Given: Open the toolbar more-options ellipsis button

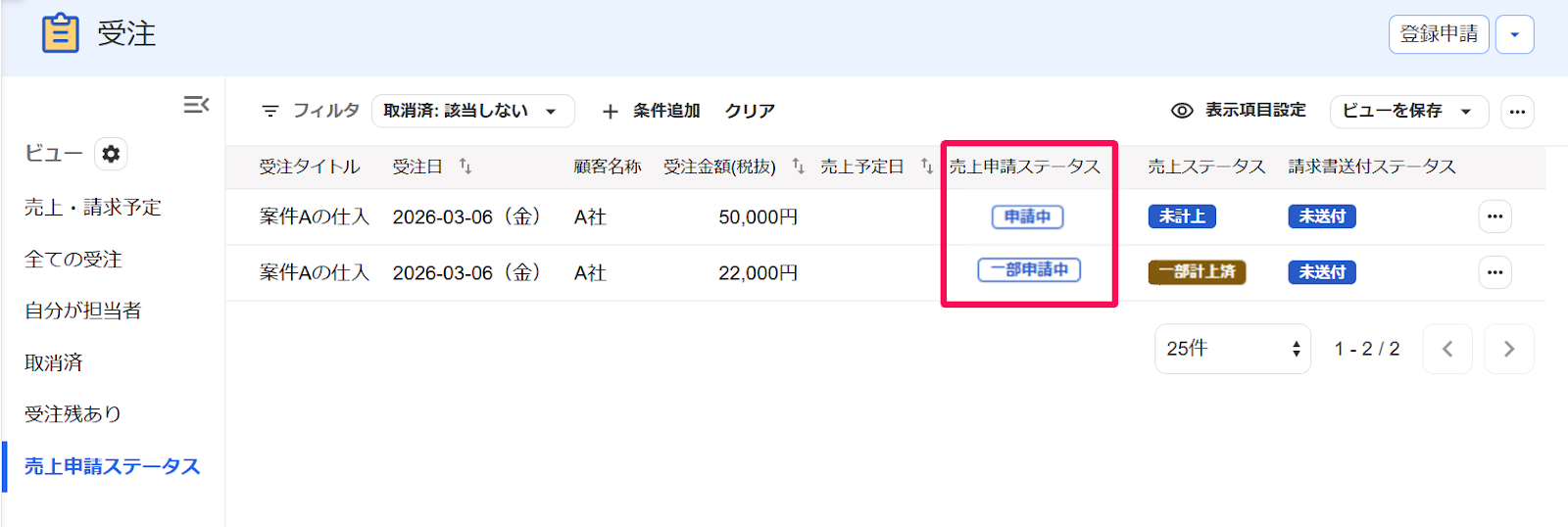Looking at the screenshot, I should pyautogui.click(x=1517, y=111).
